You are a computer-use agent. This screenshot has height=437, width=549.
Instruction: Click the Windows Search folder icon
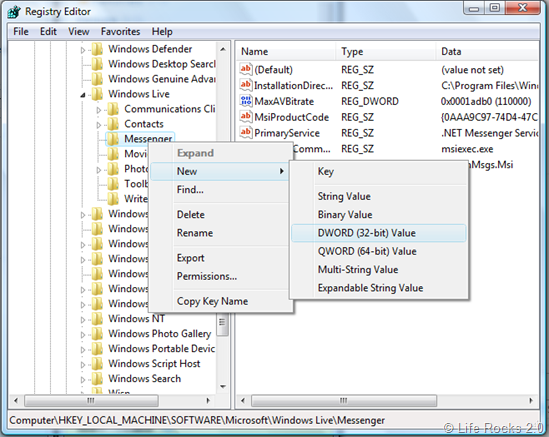pos(97,379)
